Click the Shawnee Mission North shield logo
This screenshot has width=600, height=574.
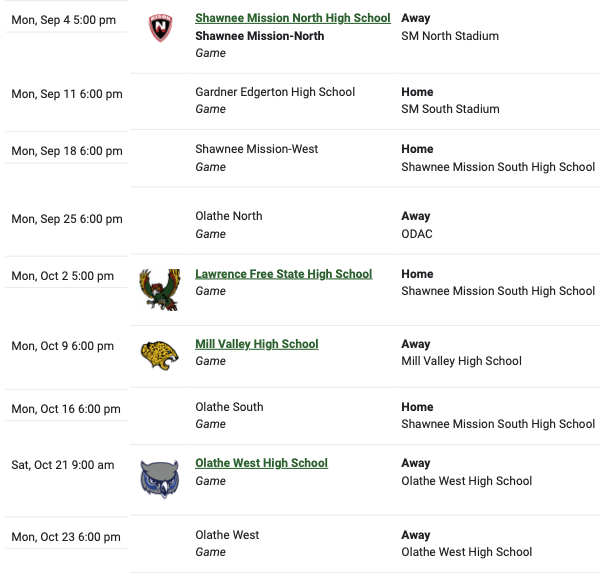(160, 28)
